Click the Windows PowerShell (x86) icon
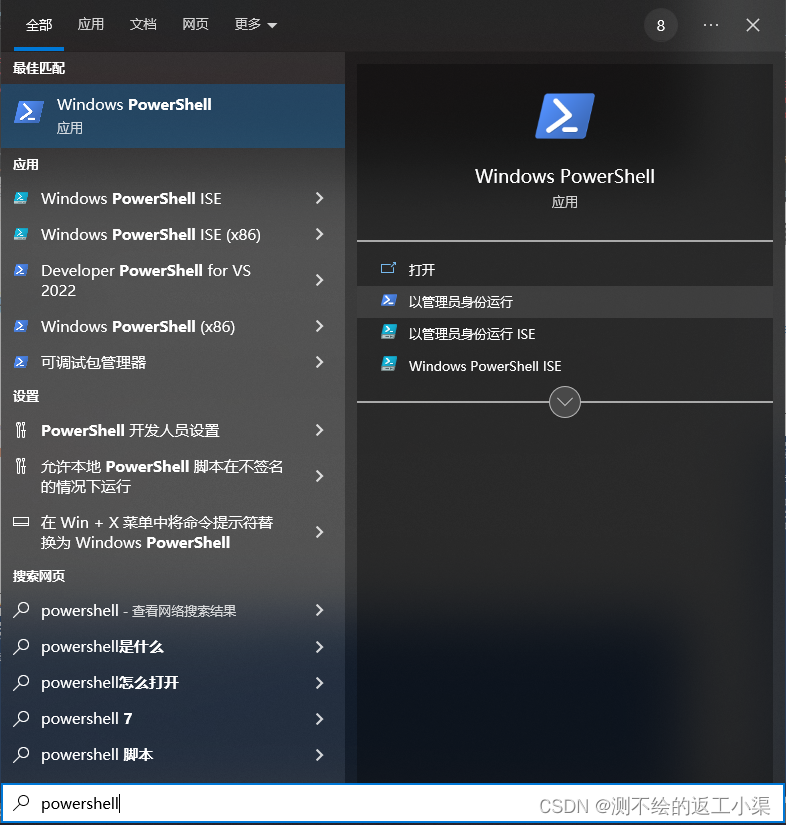Screen dimensions: 786x825 click(x=21, y=326)
